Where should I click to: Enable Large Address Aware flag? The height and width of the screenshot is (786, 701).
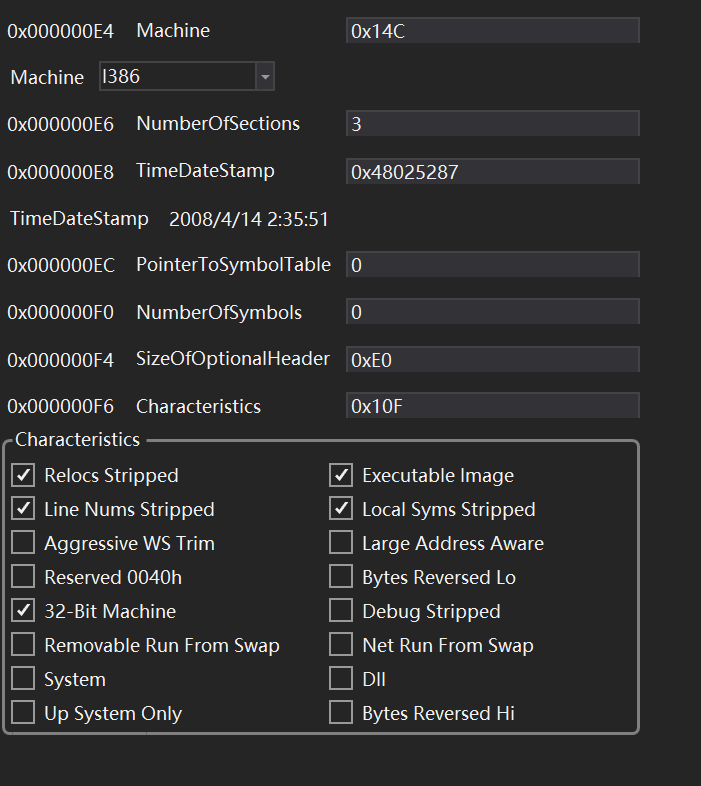[341, 543]
